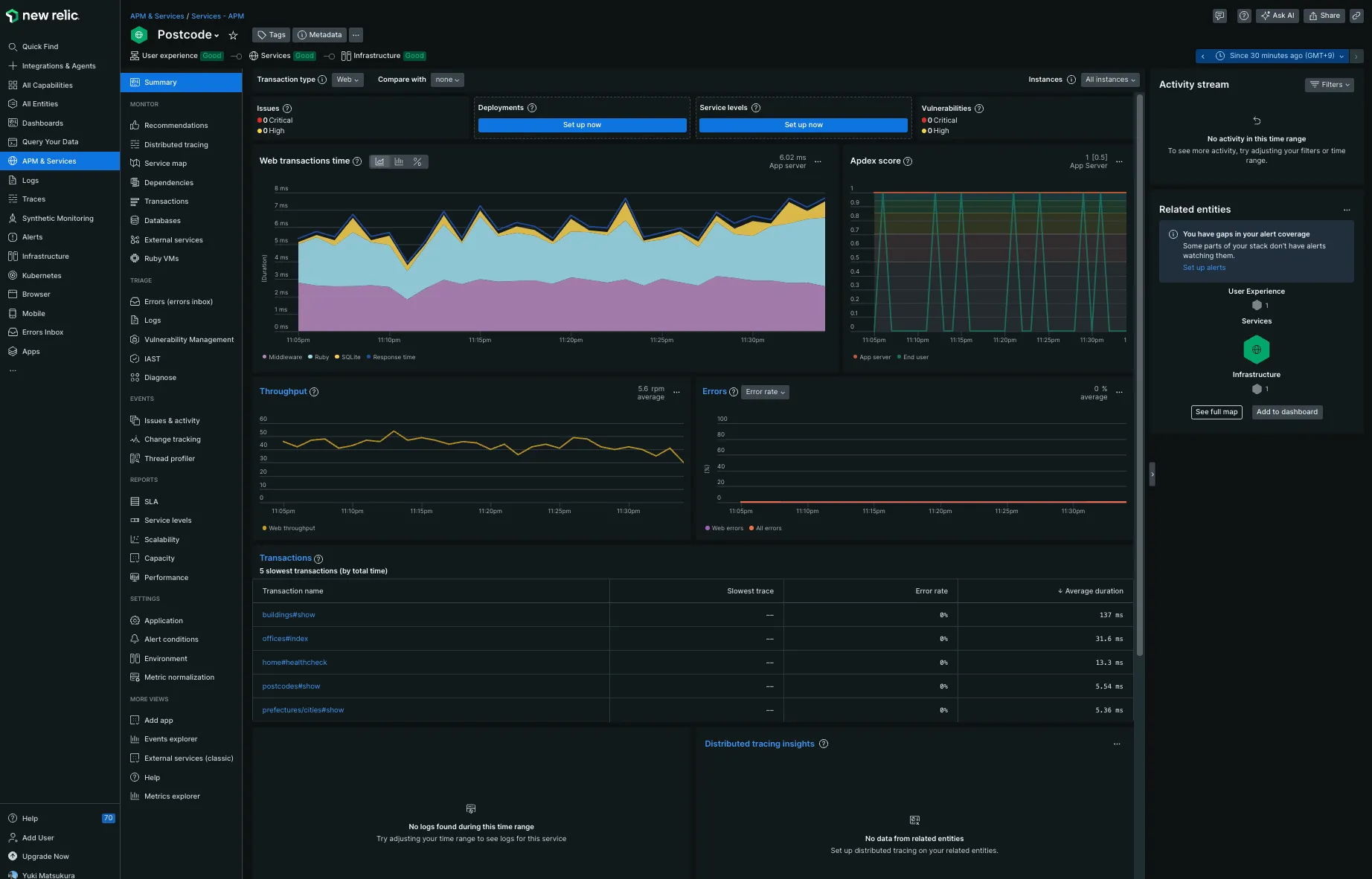Switch web transactions chart to histogram view

click(399, 161)
